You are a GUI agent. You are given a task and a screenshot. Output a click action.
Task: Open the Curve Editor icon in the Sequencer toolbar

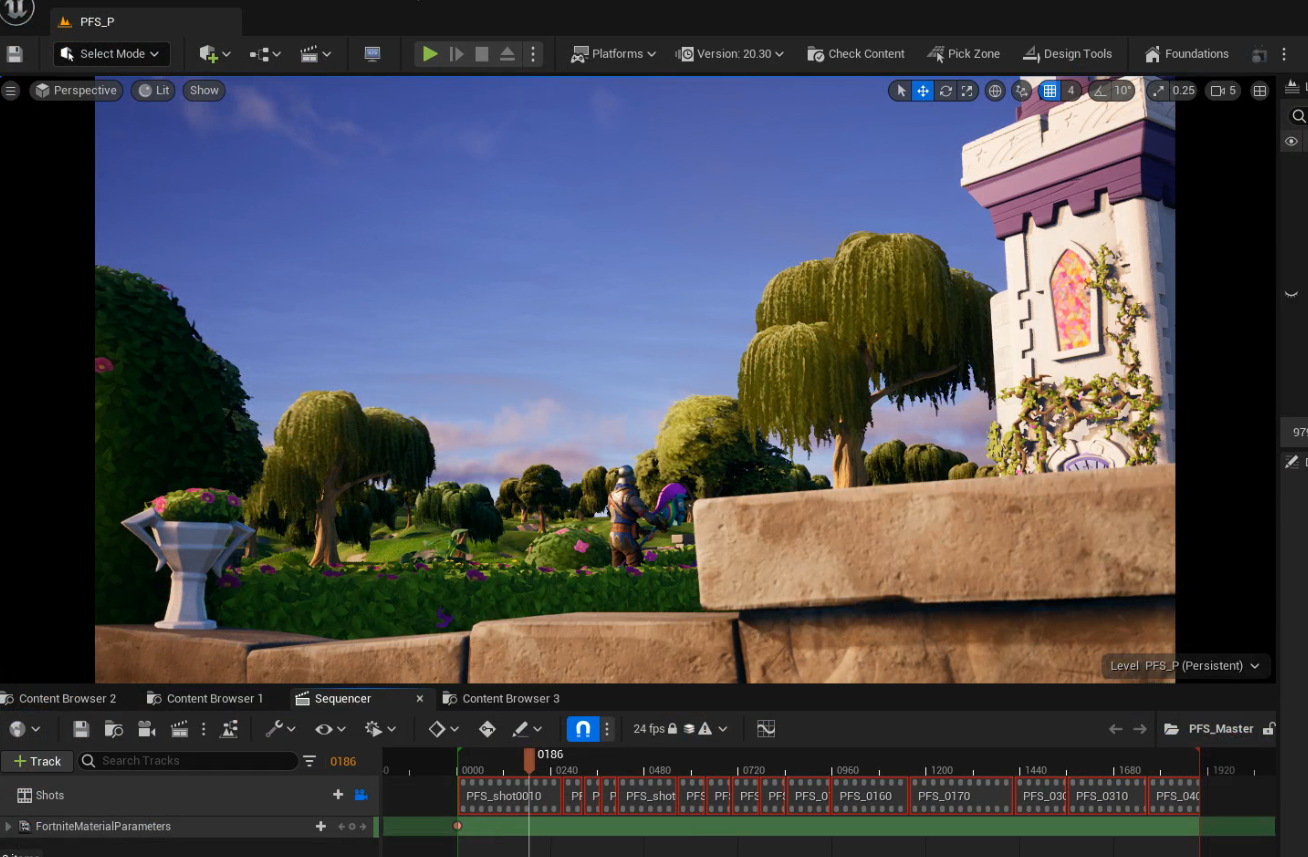point(765,728)
